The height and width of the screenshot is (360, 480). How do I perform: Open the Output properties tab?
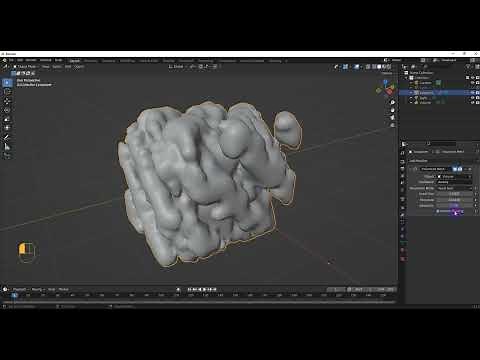point(403,169)
